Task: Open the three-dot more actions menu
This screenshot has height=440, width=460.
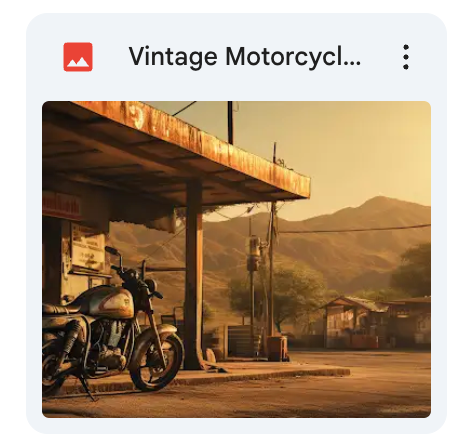Action: pyautogui.click(x=406, y=57)
